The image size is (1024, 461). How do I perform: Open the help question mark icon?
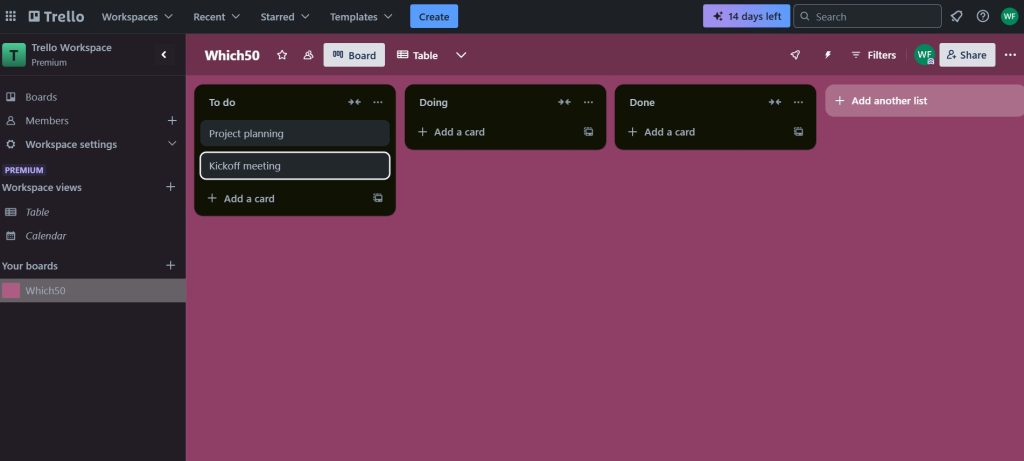click(983, 16)
